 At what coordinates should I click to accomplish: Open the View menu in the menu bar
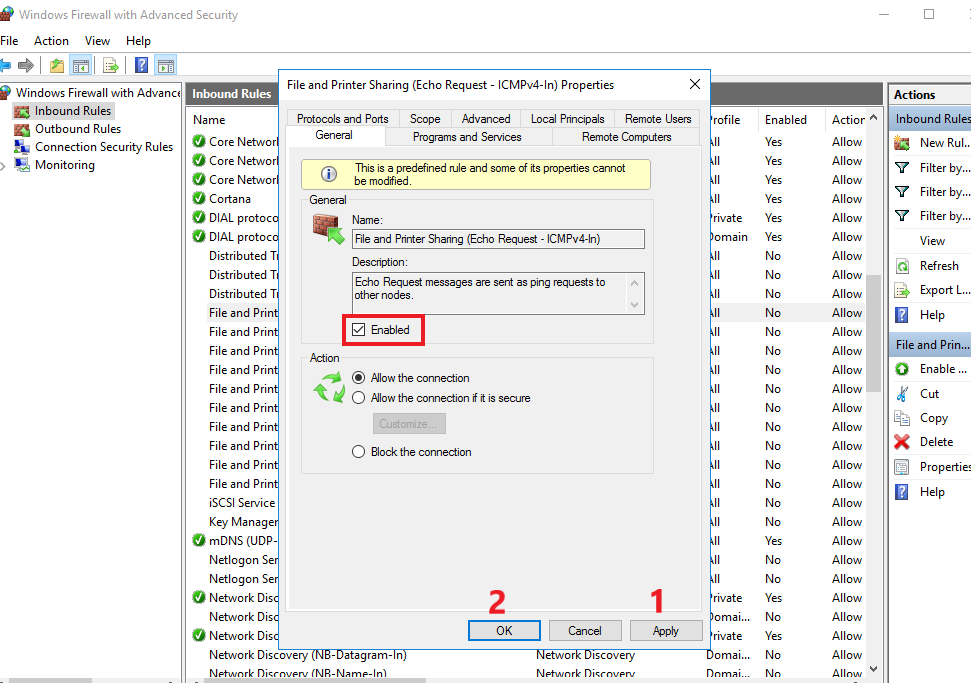(97, 41)
